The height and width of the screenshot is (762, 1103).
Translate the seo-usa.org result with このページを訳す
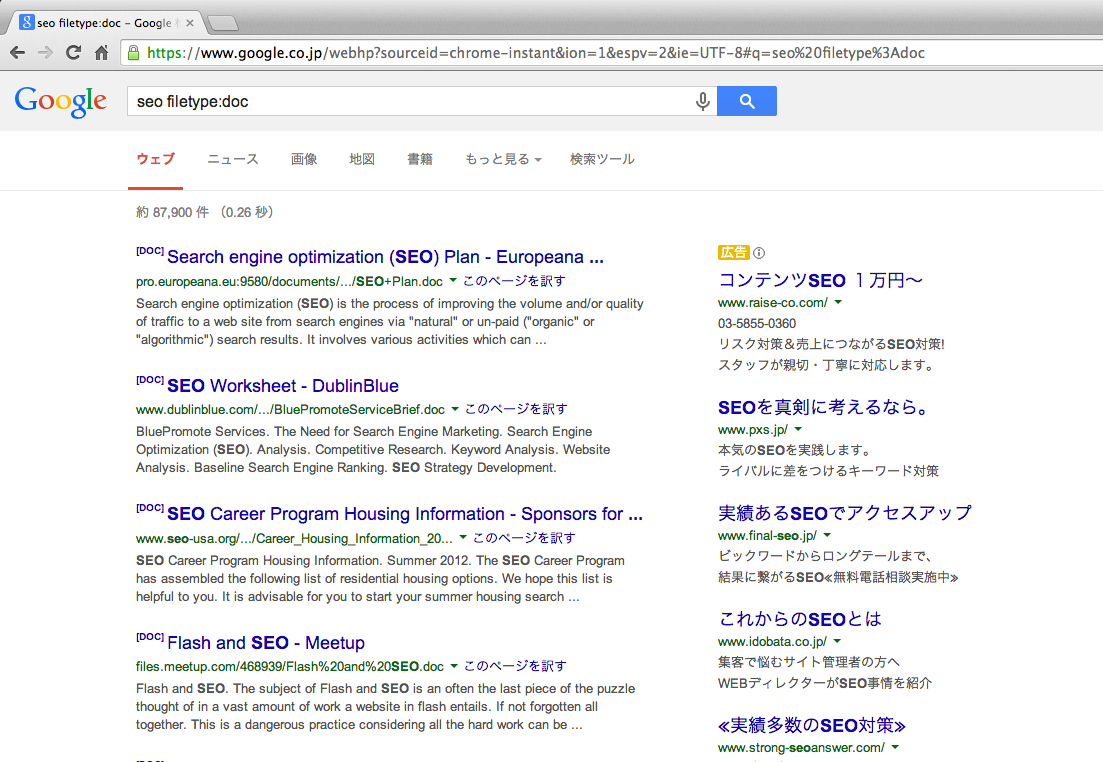click(x=523, y=538)
